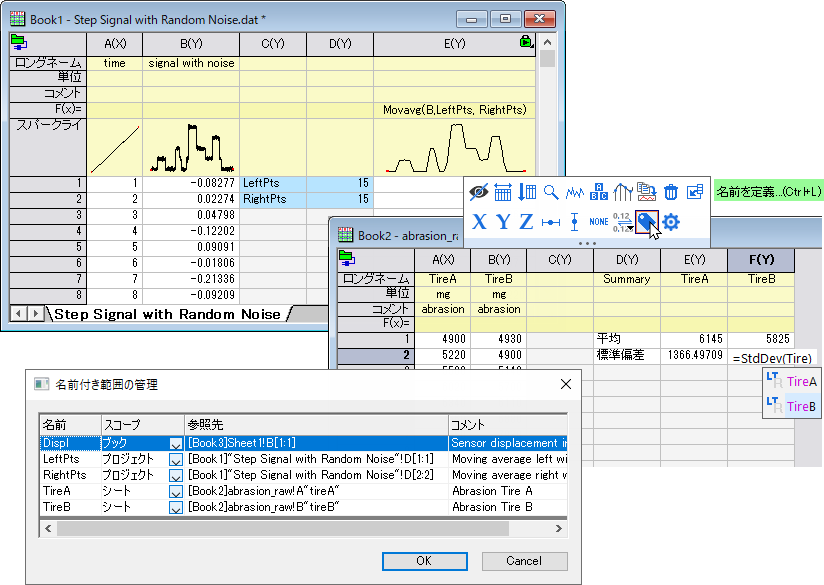Select row 2 header in Book2
Screen dimensions: 824x585
(x=376, y=355)
